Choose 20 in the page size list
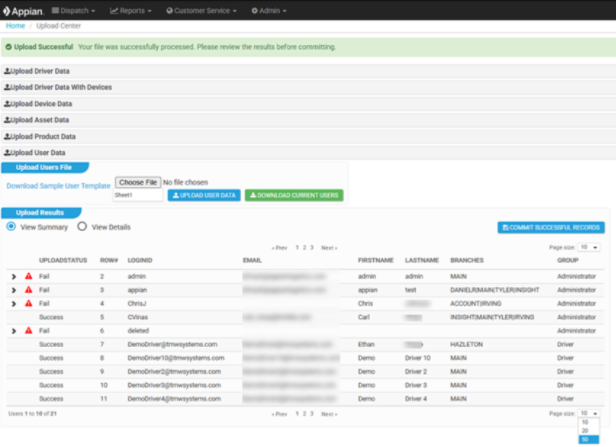616x447 pixels. pos(584,430)
